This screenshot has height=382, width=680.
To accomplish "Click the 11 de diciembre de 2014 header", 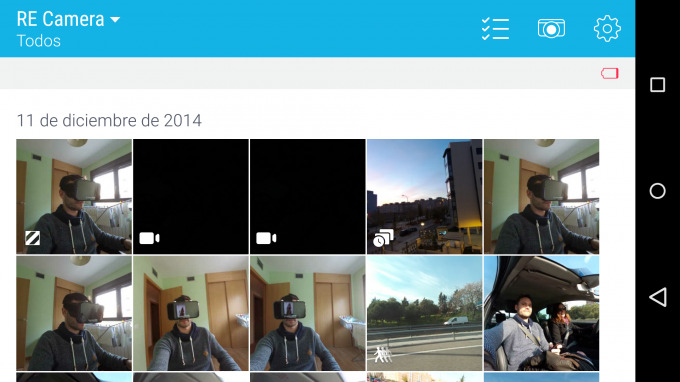I will (109, 121).
